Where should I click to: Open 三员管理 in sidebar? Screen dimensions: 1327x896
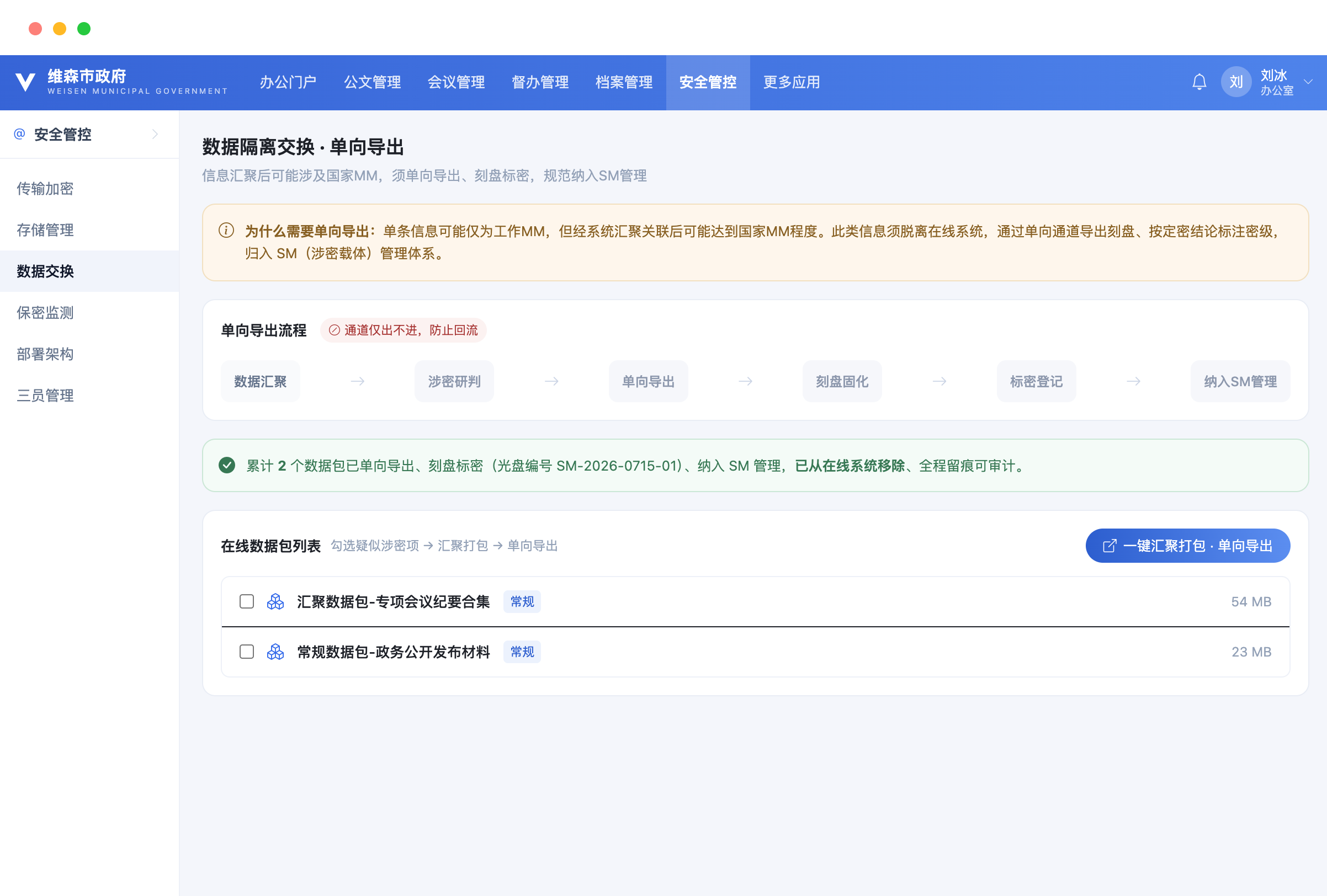pyautogui.click(x=89, y=396)
